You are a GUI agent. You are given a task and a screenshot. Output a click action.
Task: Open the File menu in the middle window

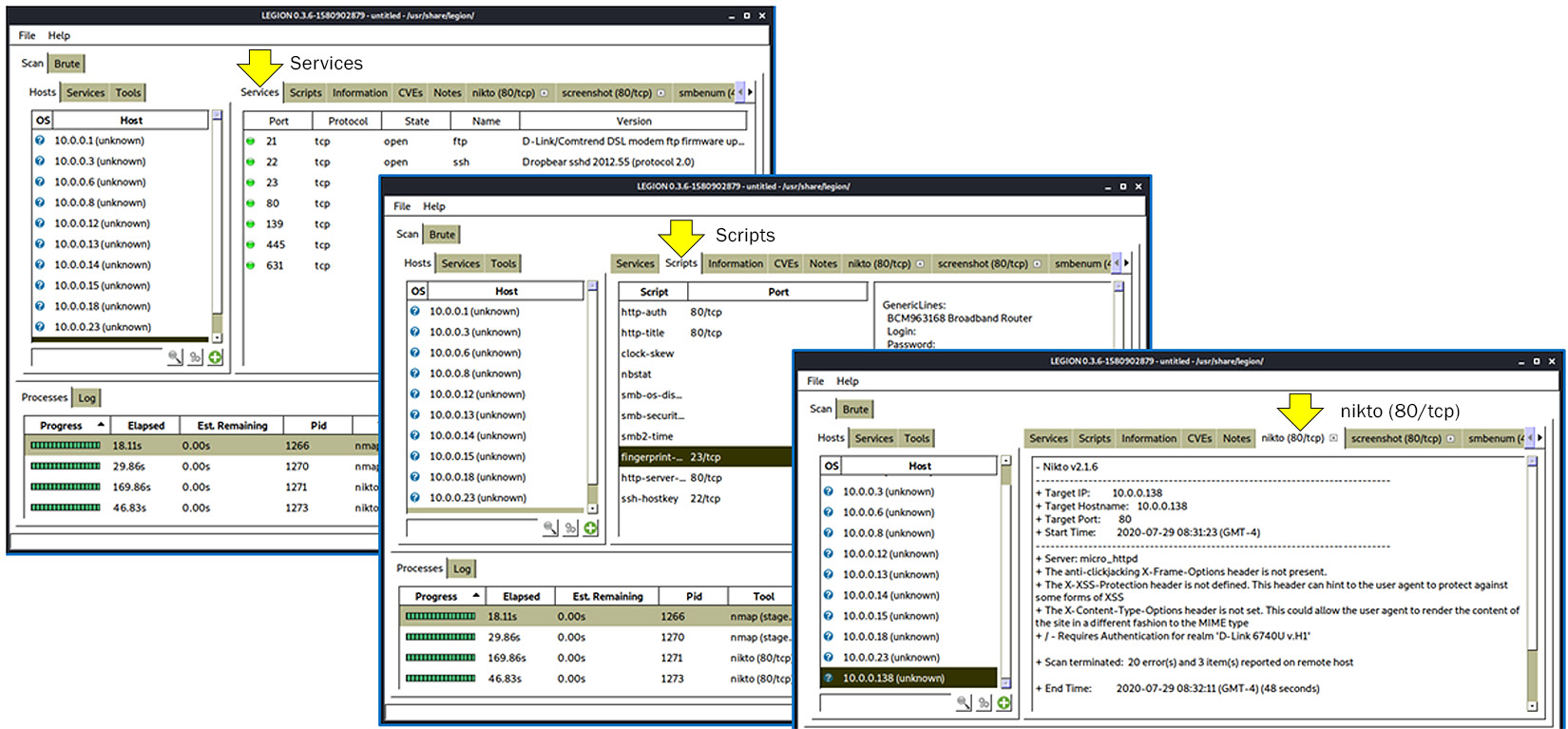(x=403, y=206)
